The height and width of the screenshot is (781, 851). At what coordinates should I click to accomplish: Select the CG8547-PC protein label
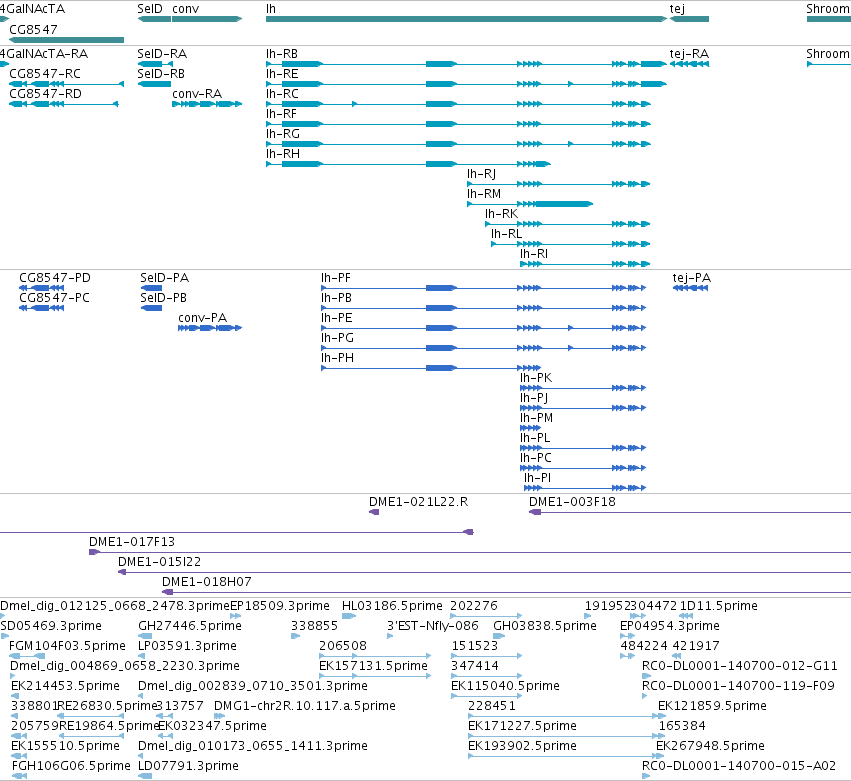point(54,298)
